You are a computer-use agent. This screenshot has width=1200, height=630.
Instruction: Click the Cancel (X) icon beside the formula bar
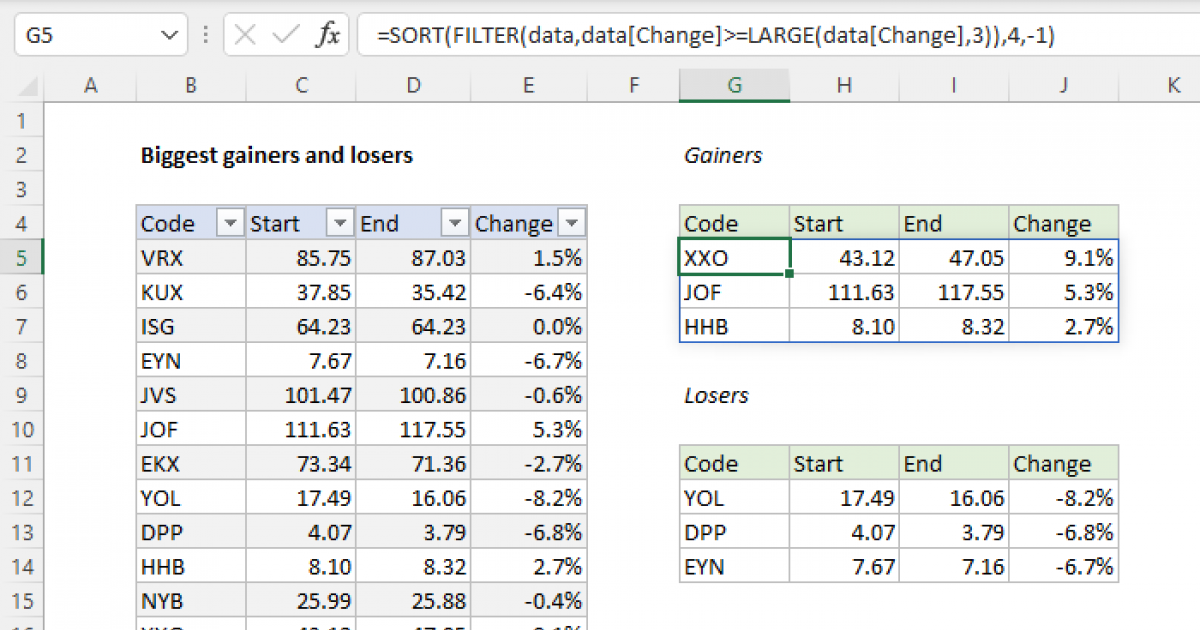[243, 35]
